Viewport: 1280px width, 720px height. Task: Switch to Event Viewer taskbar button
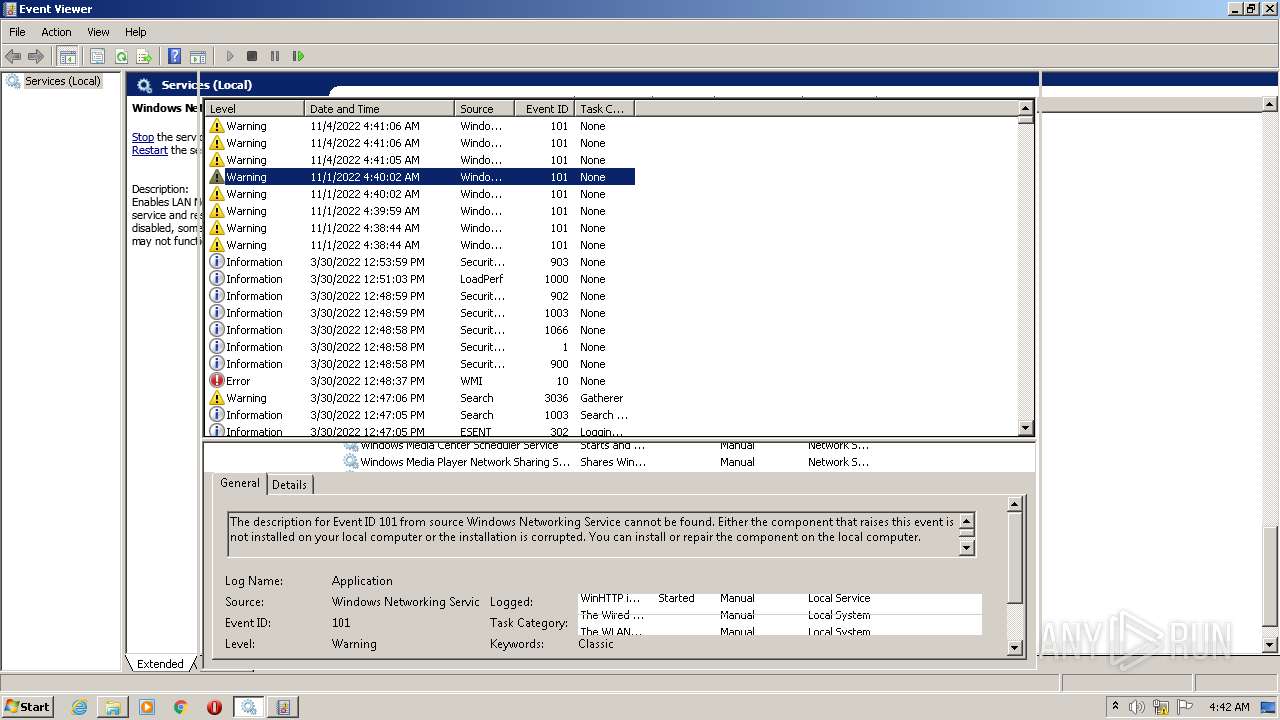point(283,707)
